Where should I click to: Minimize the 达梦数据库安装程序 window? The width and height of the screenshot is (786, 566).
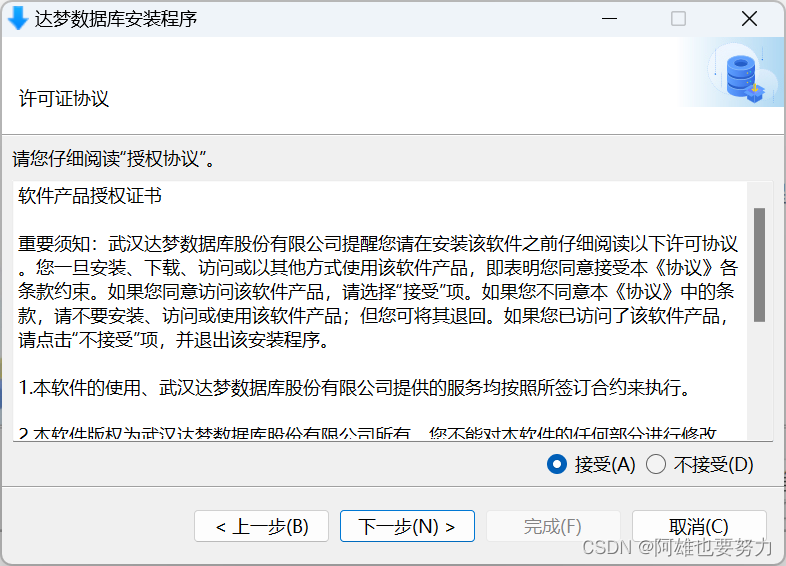(609, 19)
